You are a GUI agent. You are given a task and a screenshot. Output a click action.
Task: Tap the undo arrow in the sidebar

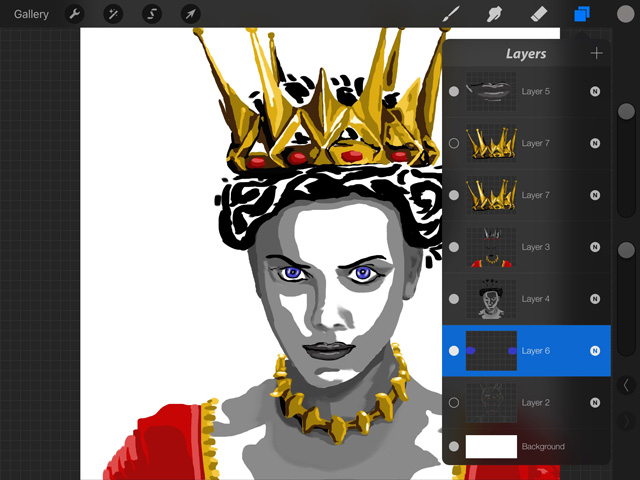[626, 385]
